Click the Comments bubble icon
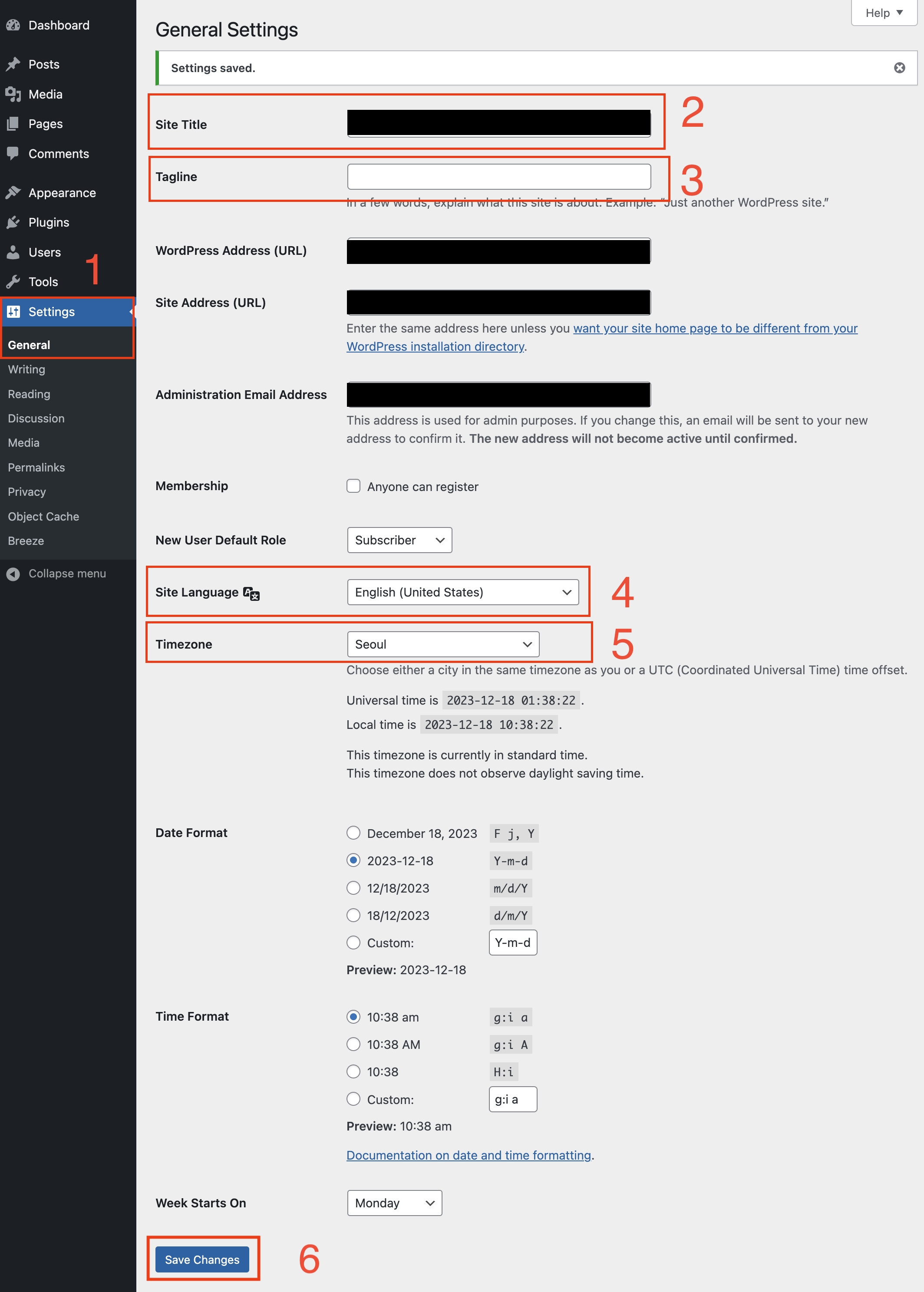This screenshot has height=1292, width=924. 13,154
